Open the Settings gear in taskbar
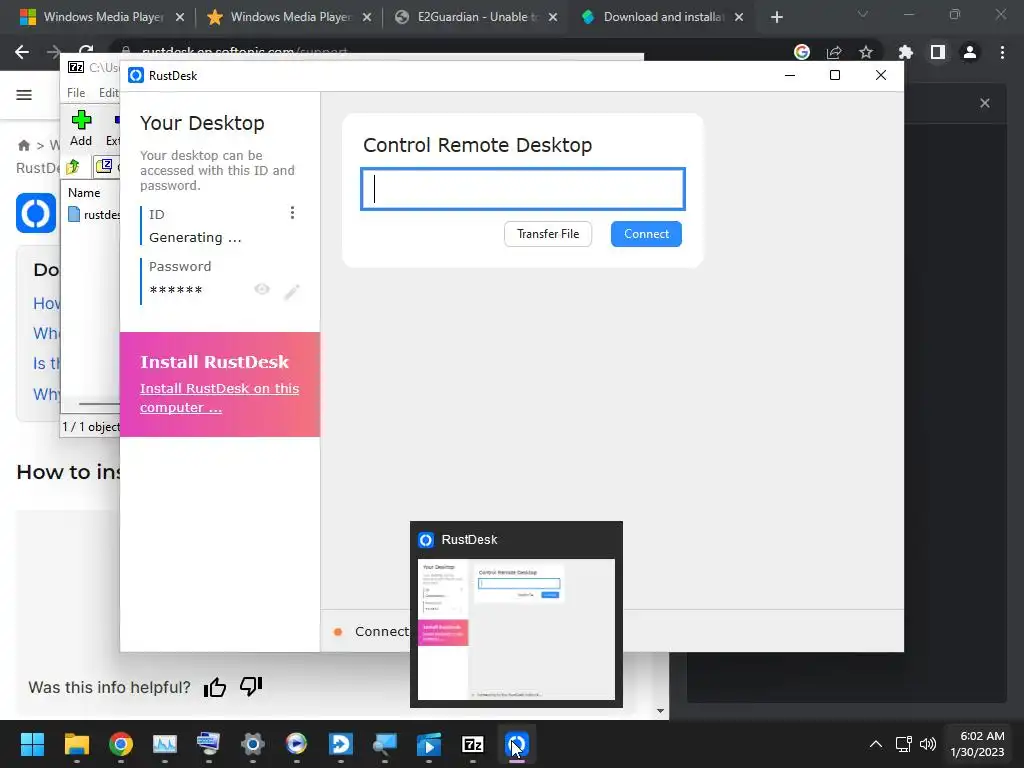Screen dimensions: 1024x768 point(253,744)
